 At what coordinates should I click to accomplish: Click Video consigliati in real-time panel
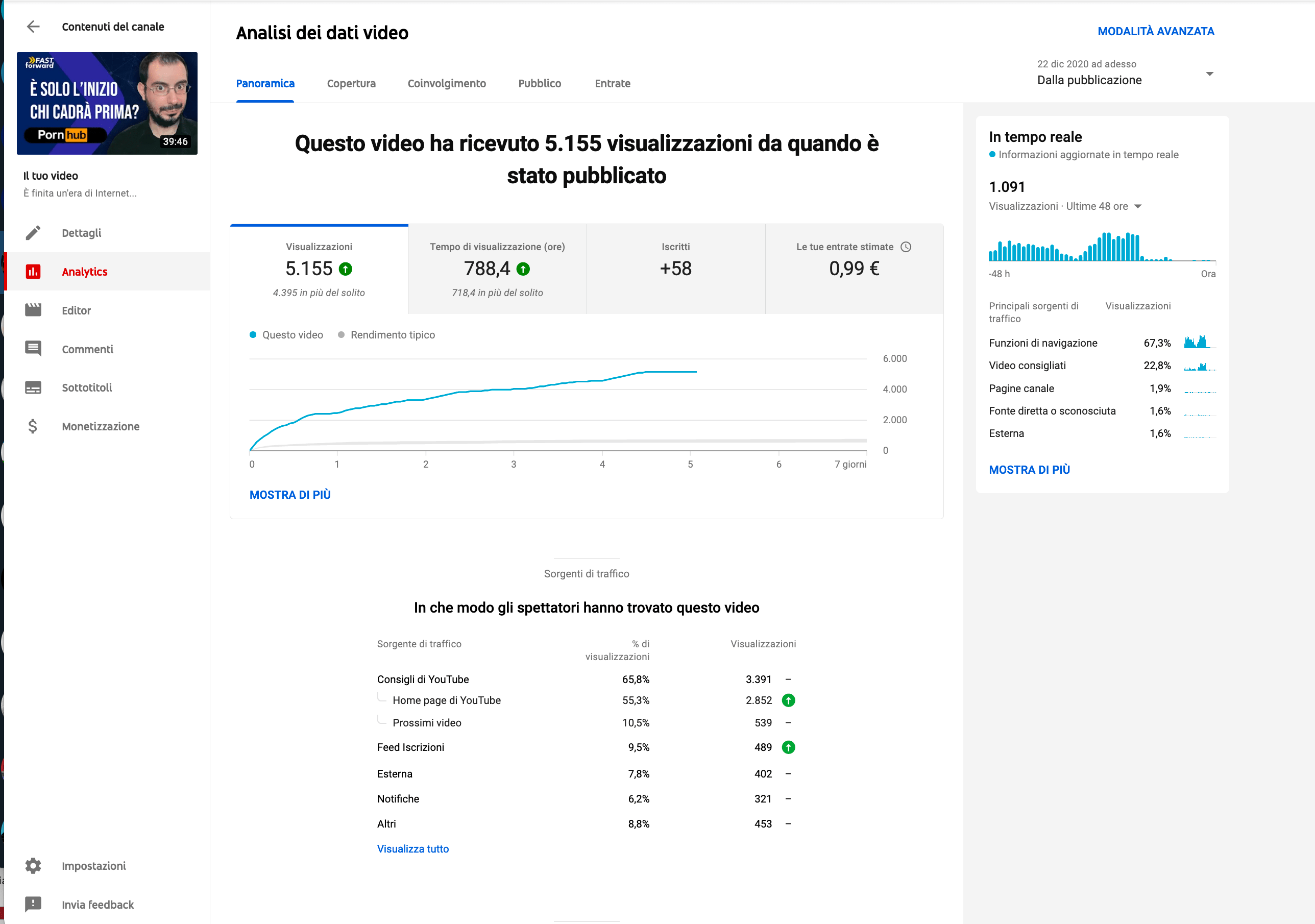pyautogui.click(x=1028, y=366)
